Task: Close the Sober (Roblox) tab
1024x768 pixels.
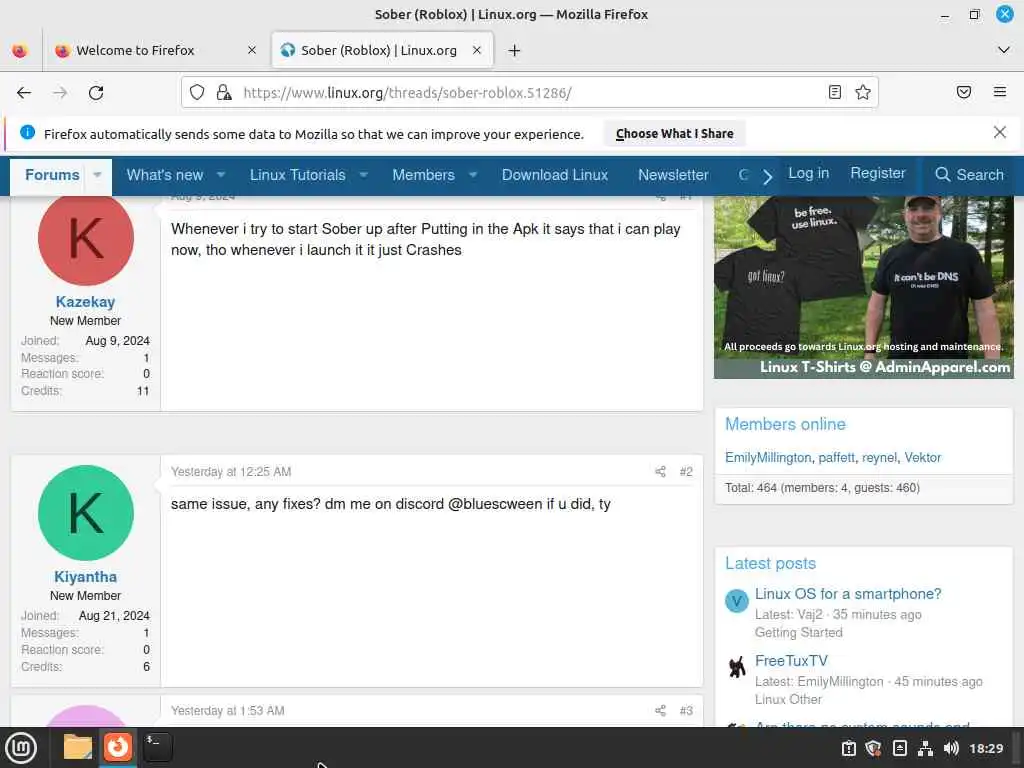Action: click(477, 50)
